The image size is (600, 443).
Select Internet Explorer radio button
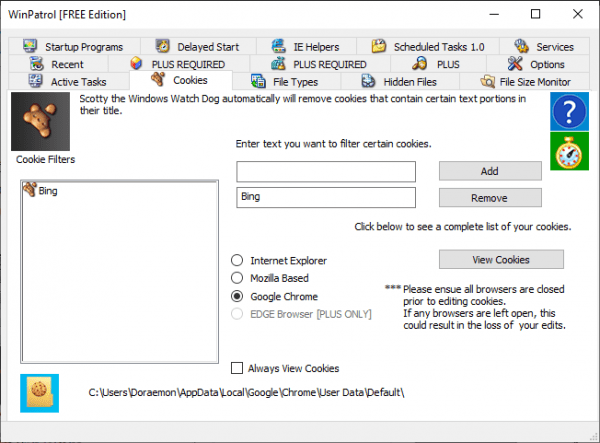pos(237,261)
